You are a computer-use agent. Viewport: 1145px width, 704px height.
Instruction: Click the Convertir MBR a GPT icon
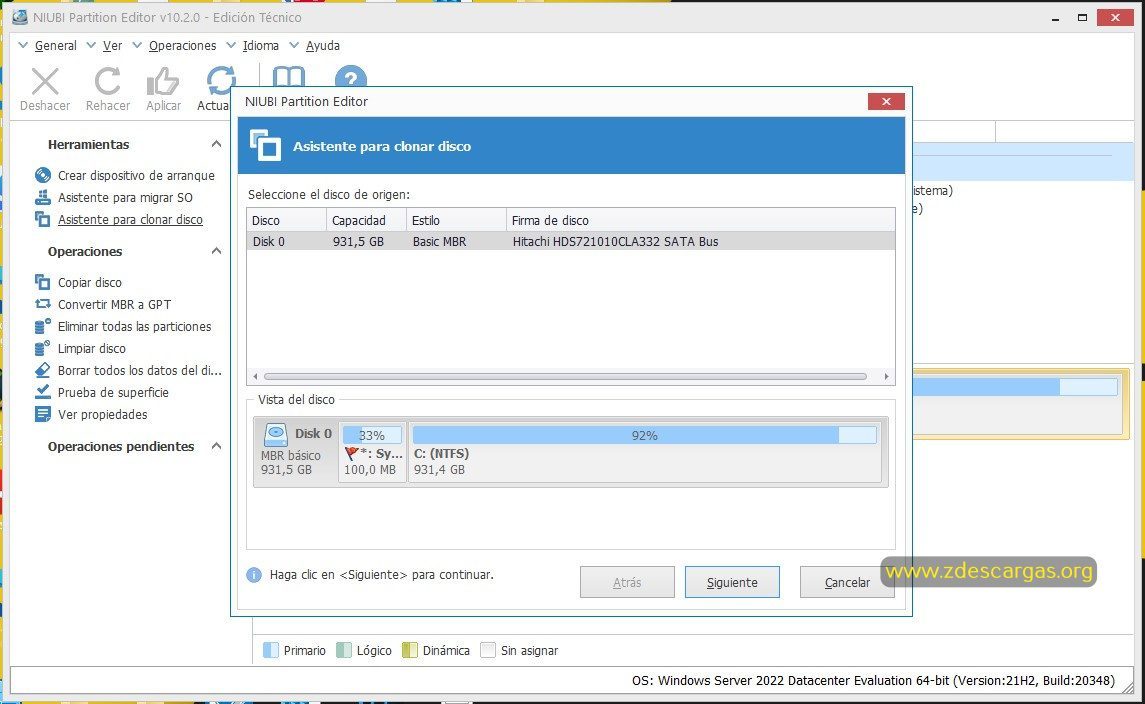[43, 304]
